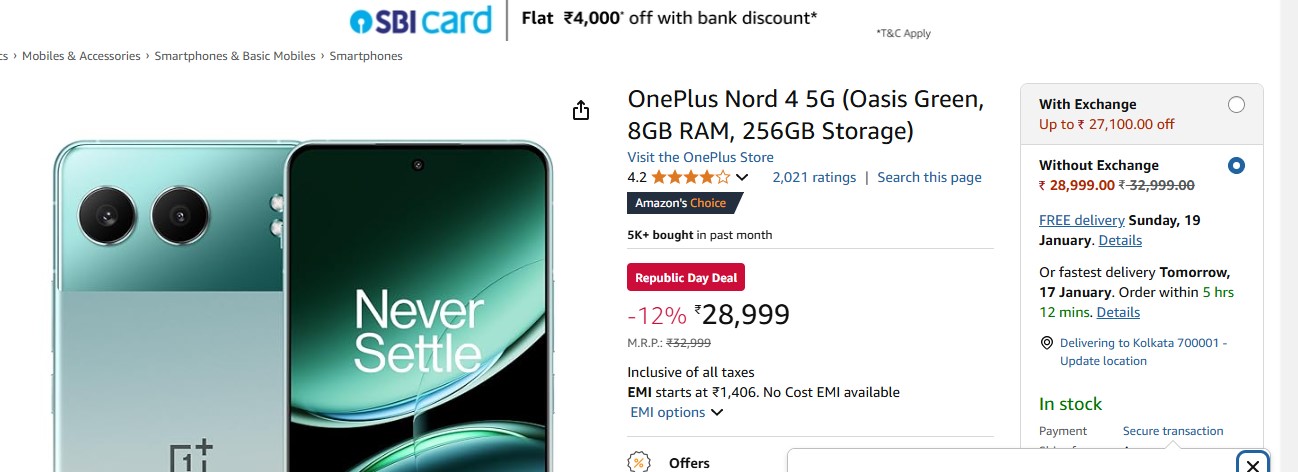
Task: Visit the OnePlus Store link
Action: click(700, 157)
